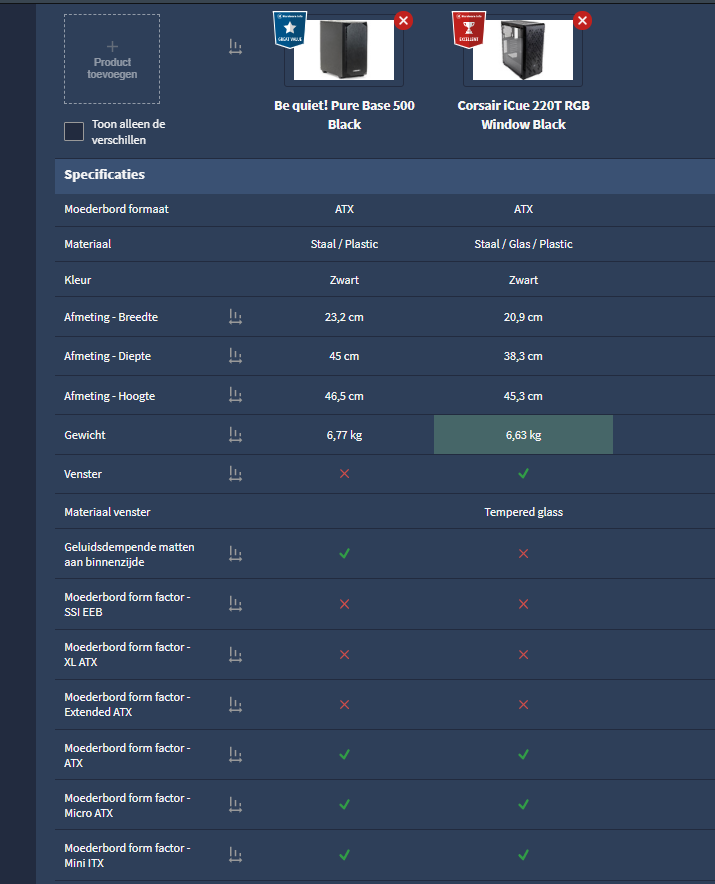
Task: Click the 'Product toevoegen' add box
Action: coord(111,59)
